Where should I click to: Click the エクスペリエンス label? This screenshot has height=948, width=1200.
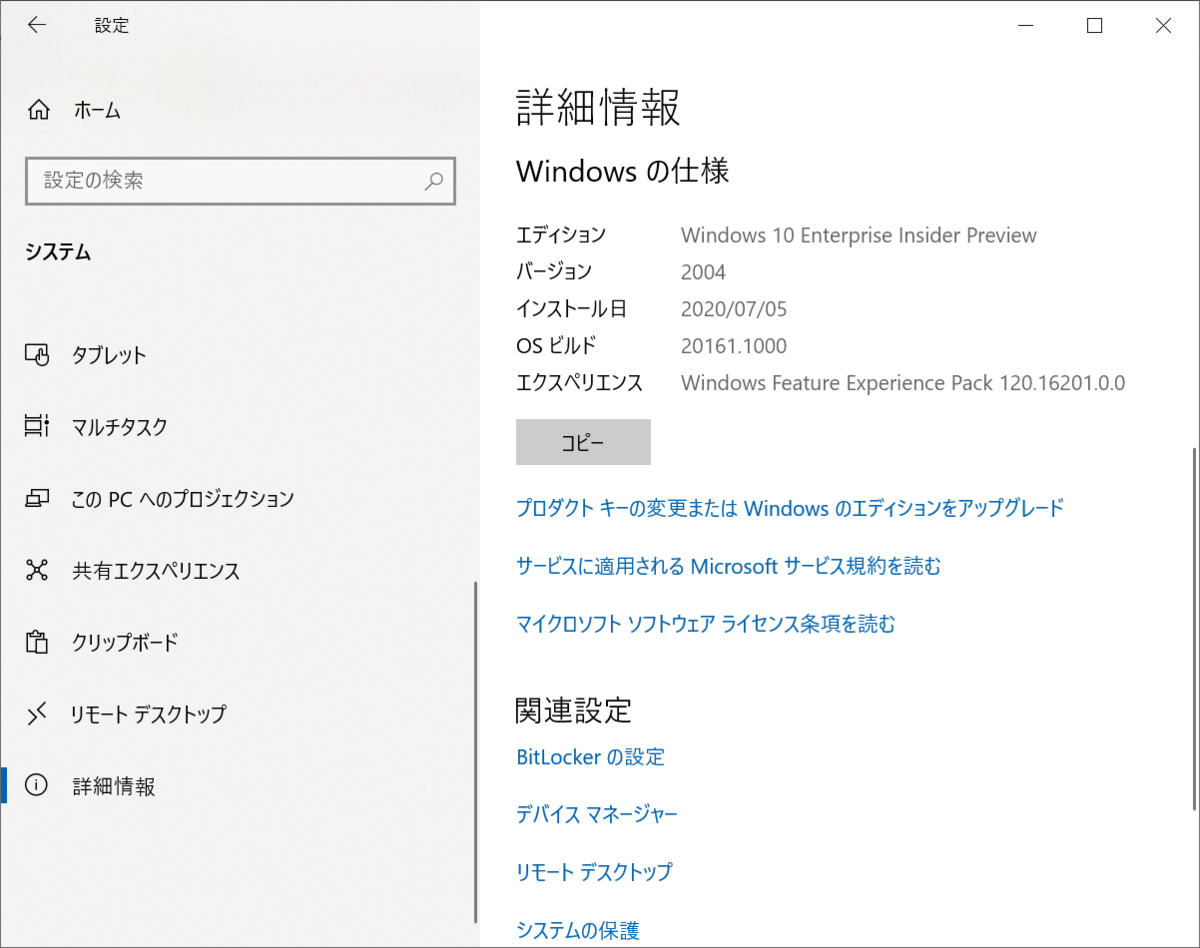580,383
